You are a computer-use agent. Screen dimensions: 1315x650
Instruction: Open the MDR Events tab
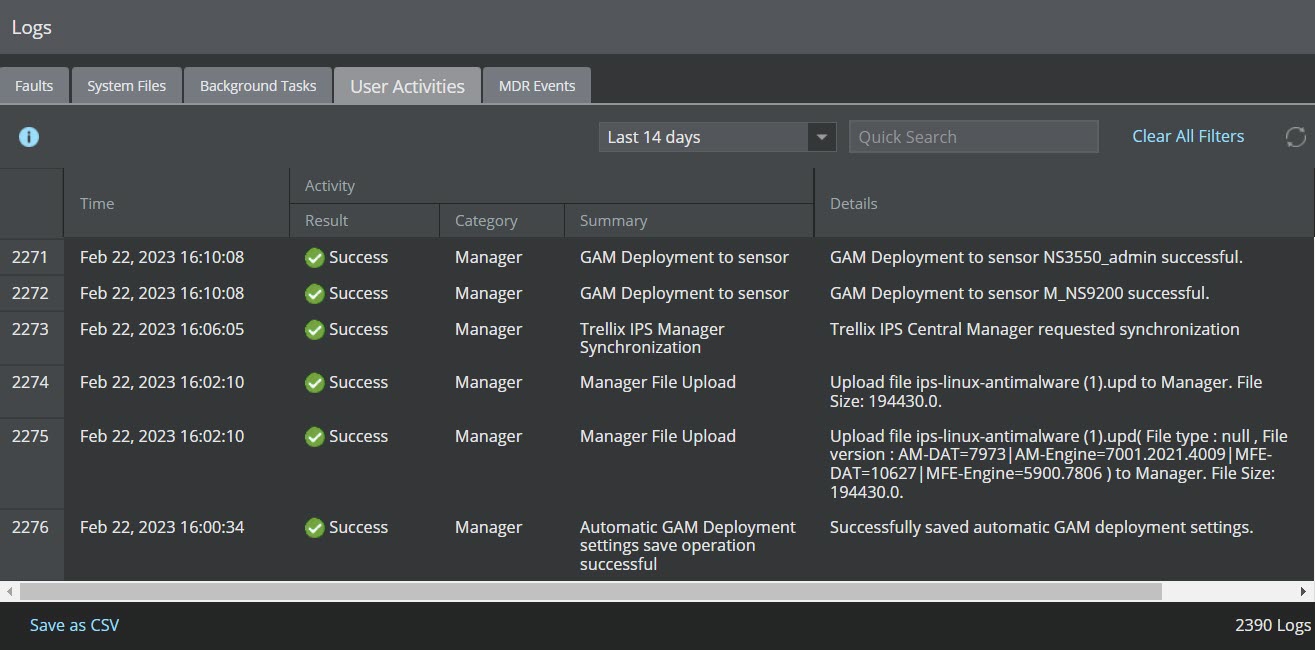click(537, 86)
